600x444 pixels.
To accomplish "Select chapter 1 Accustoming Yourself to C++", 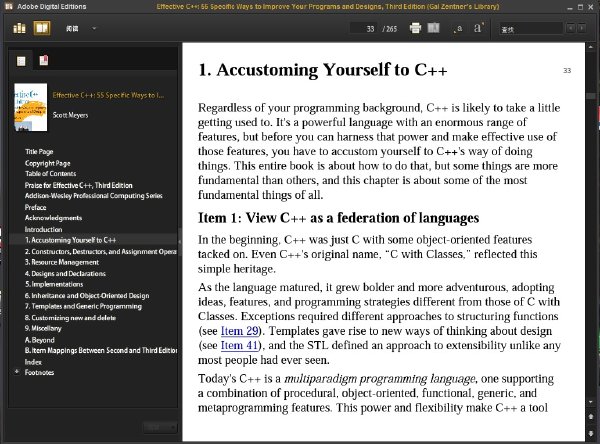I will pos(70,240).
